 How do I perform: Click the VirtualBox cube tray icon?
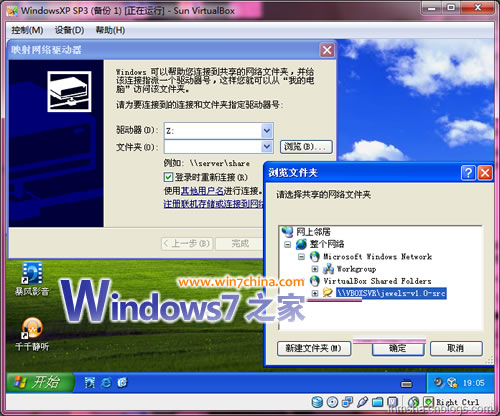(452, 383)
